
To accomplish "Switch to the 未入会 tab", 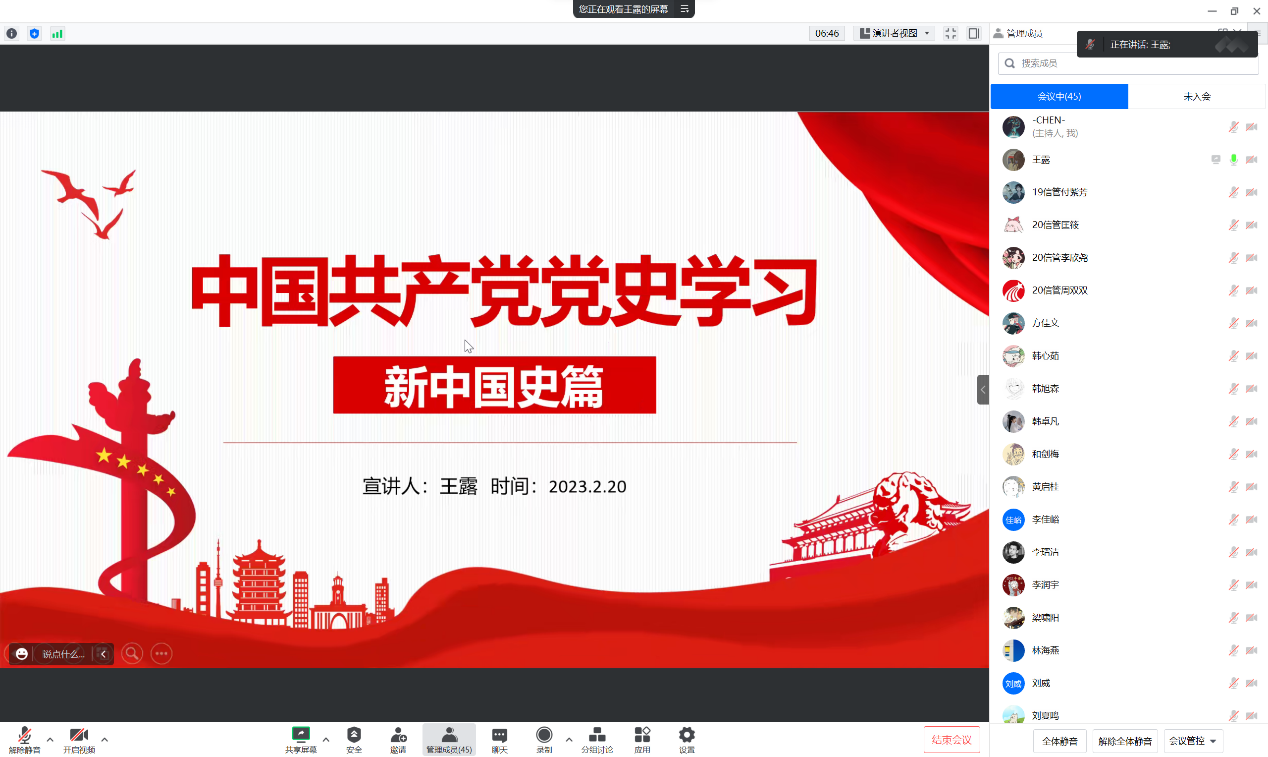I will (1197, 97).
